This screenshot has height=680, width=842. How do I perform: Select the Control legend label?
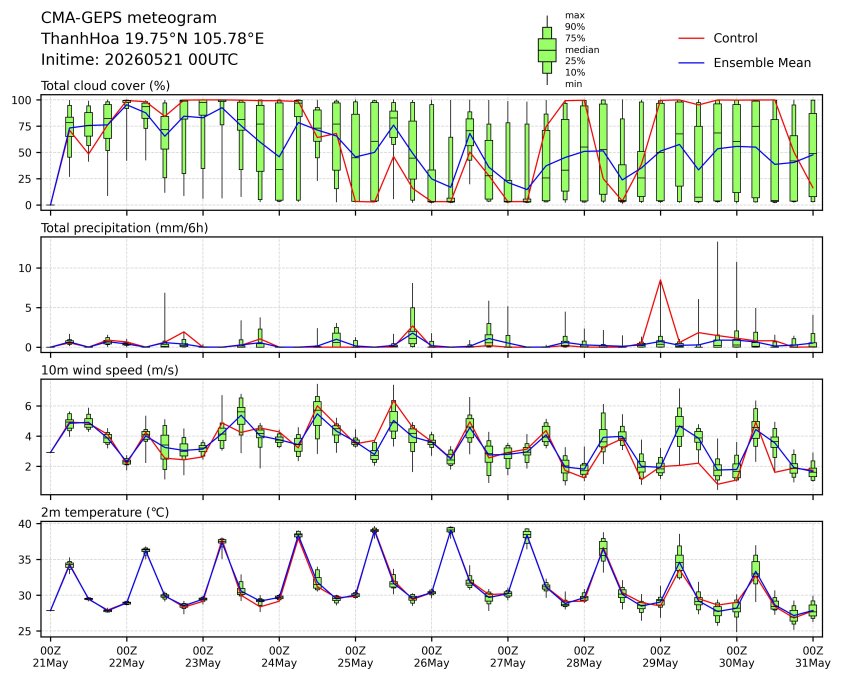point(735,38)
